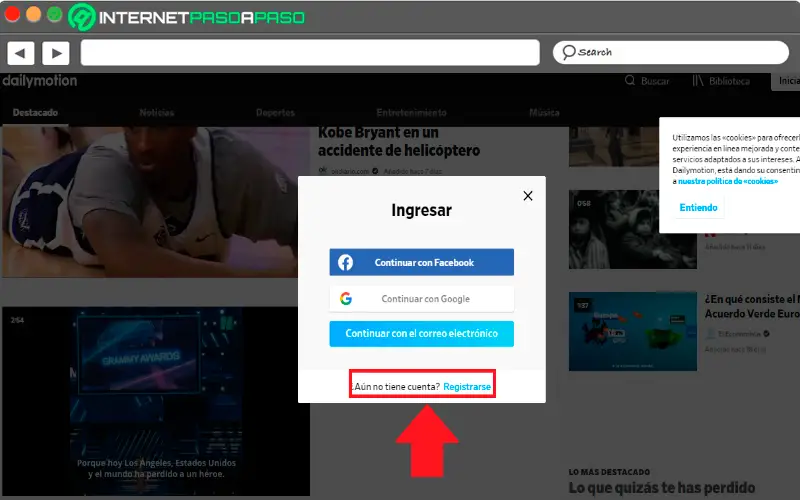Open the Grammy Awards video thumbnail
Screen dimensions: 800x500
[x=156, y=401]
